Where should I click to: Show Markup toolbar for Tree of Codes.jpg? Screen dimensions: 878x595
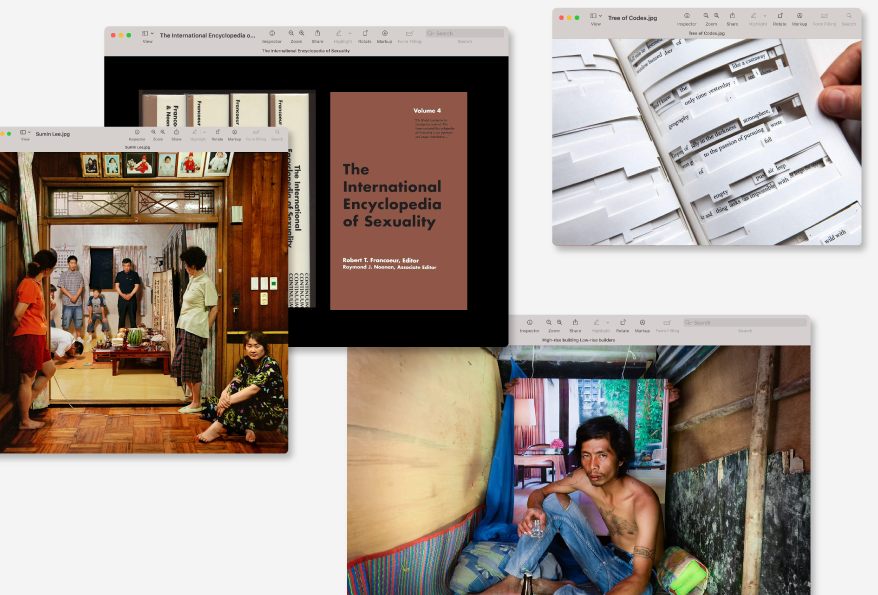click(x=800, y=16)
